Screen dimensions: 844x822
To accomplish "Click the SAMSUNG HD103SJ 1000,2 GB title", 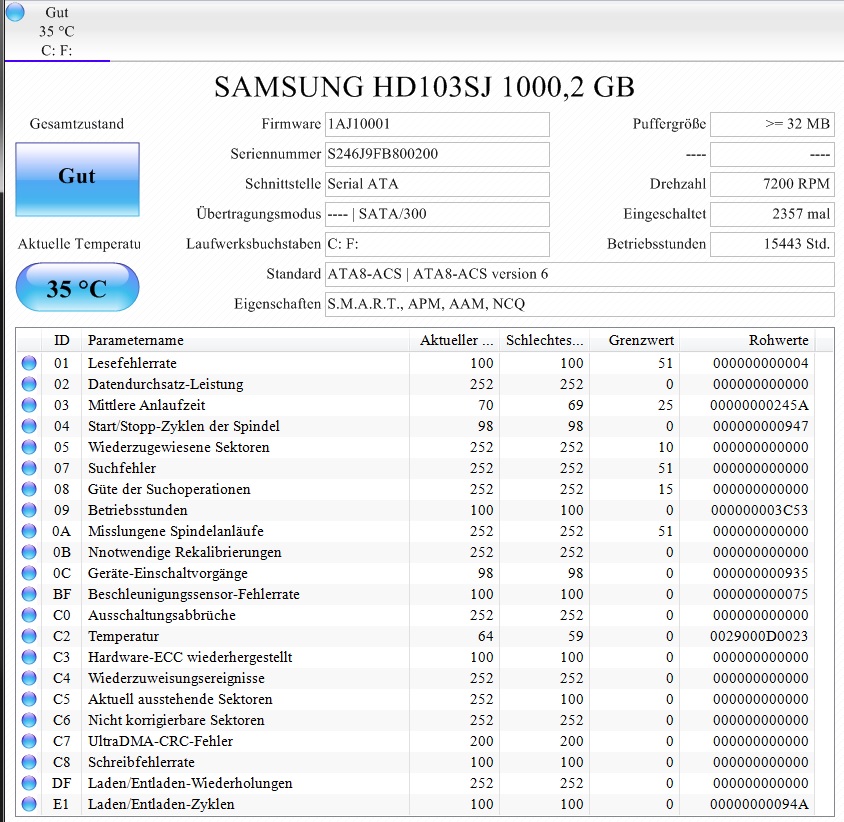I will pos(424,87).
